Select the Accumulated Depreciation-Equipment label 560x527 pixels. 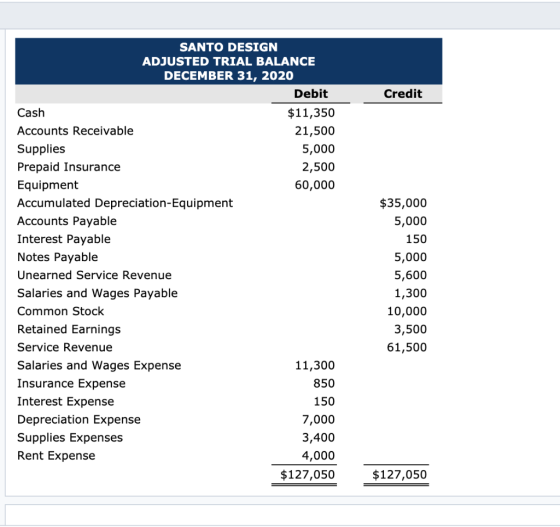125,203
